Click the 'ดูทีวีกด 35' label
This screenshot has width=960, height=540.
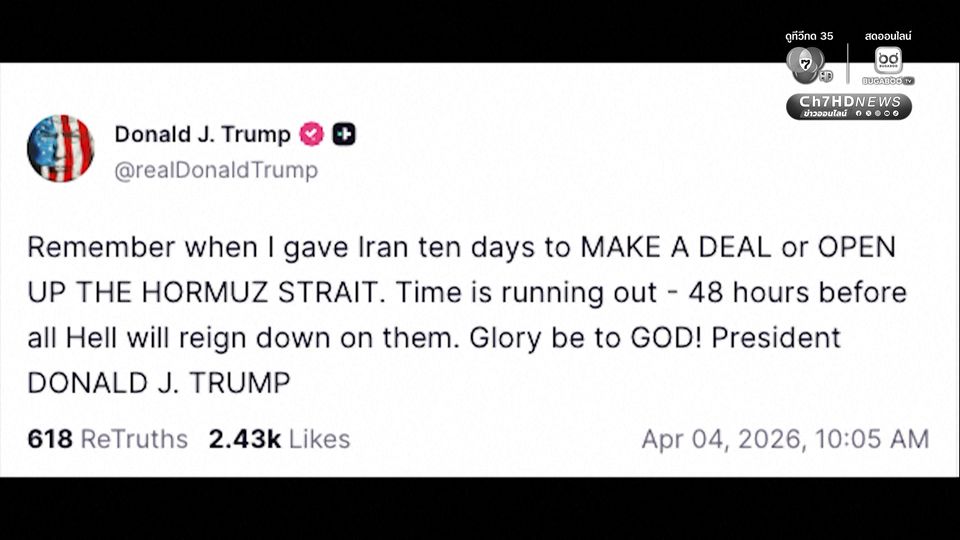pyautogui.click(x=809, y=36)
